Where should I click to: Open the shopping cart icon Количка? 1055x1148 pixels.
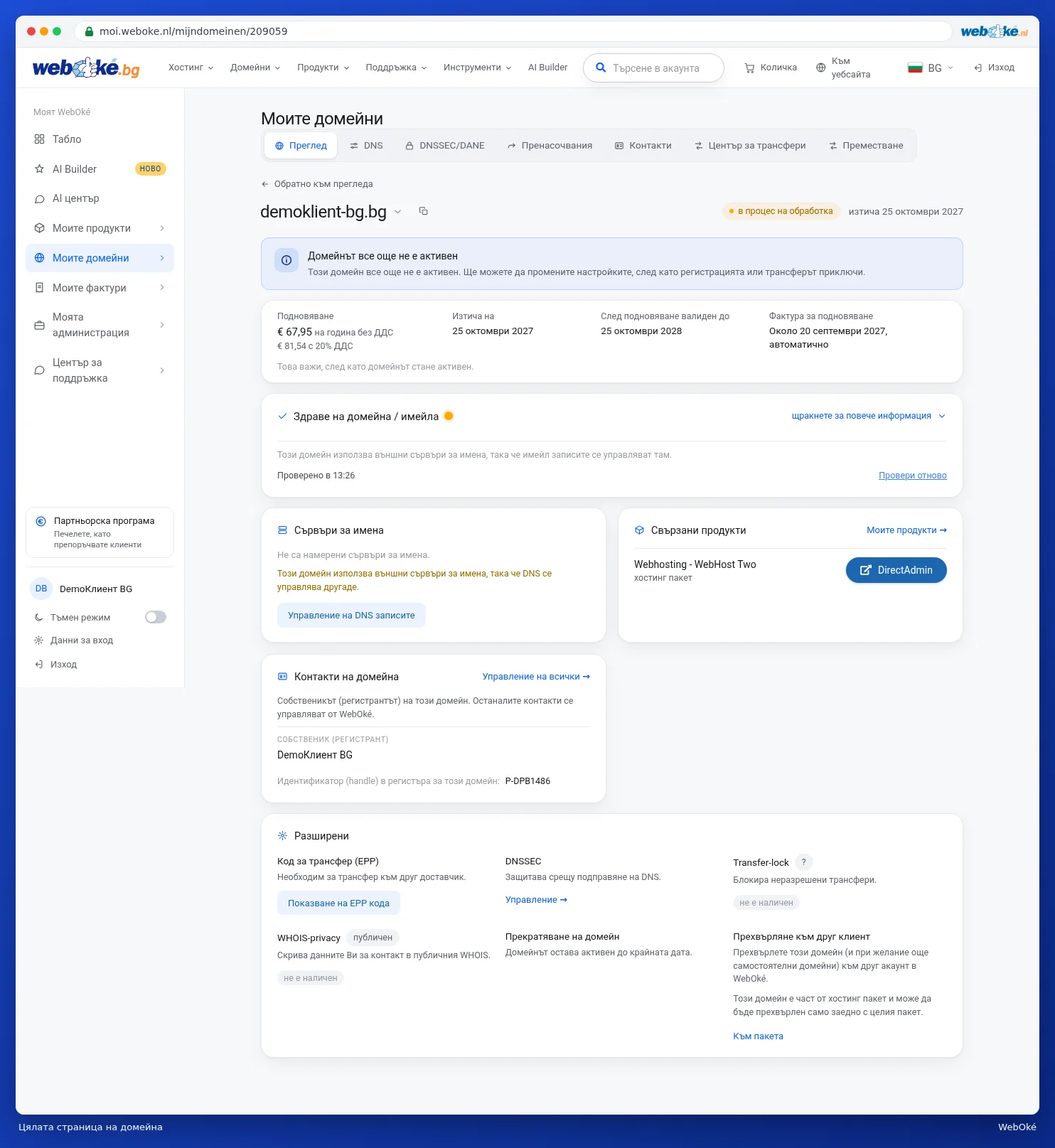pyautogui.click(x=749, y=68)
